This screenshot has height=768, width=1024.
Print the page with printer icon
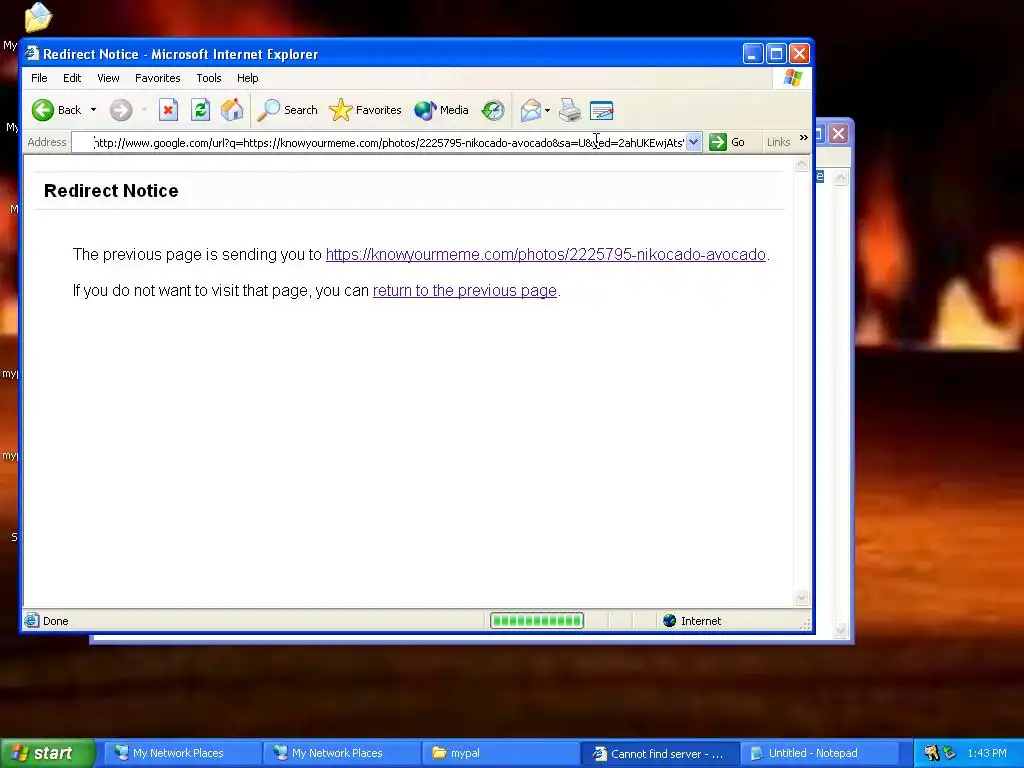[x=569, y=110]
